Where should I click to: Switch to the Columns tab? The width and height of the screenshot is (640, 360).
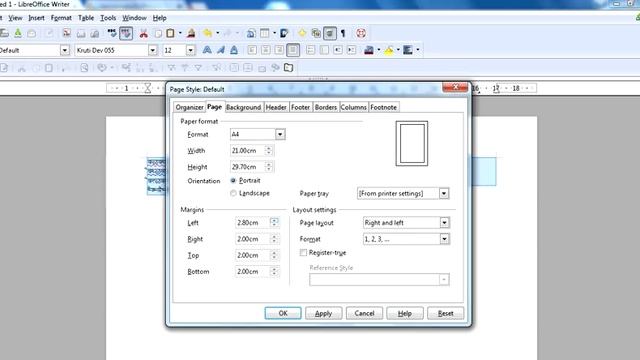[x=353, y=107]
